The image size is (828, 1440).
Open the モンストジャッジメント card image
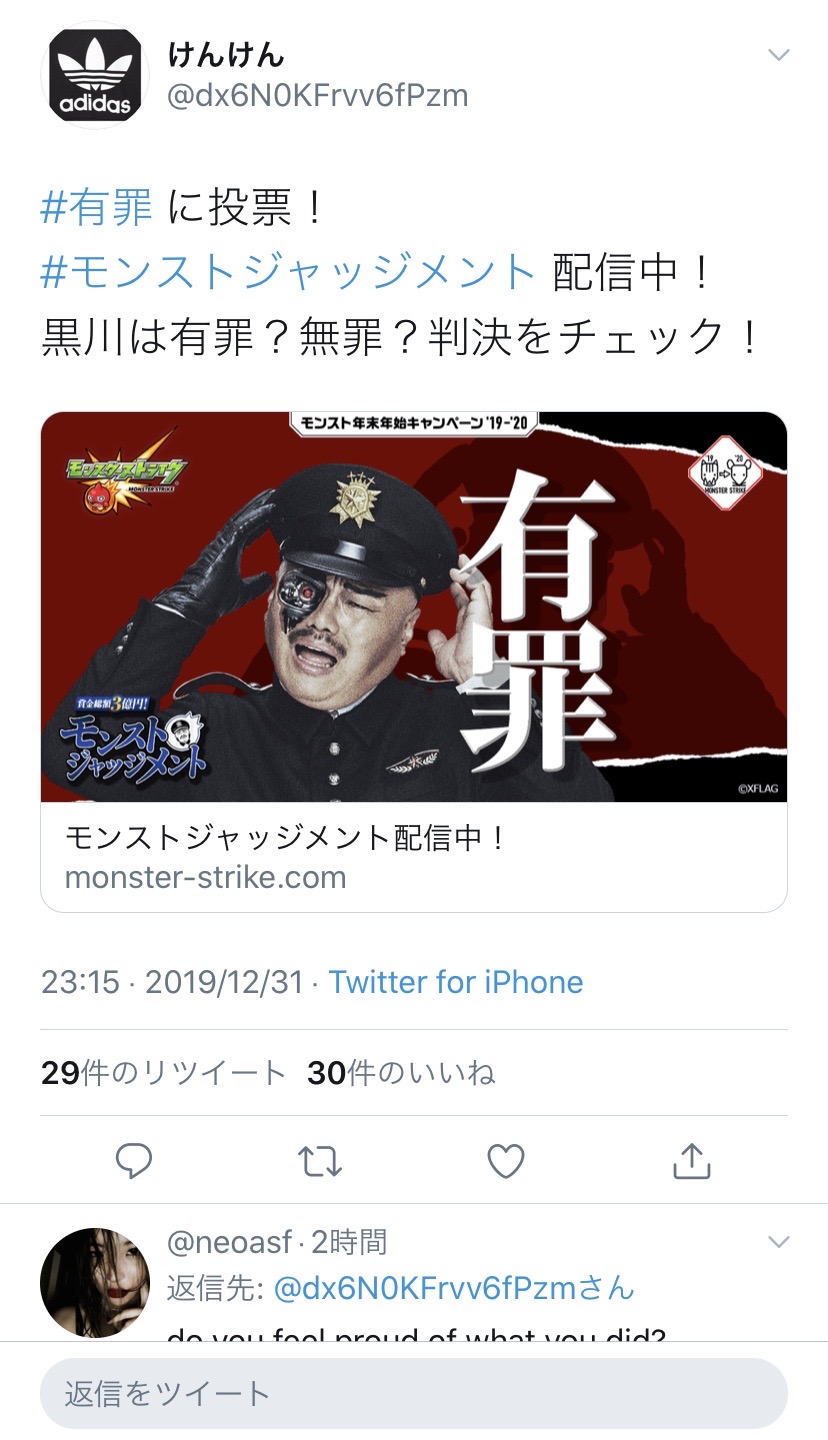tap(414, 607)
